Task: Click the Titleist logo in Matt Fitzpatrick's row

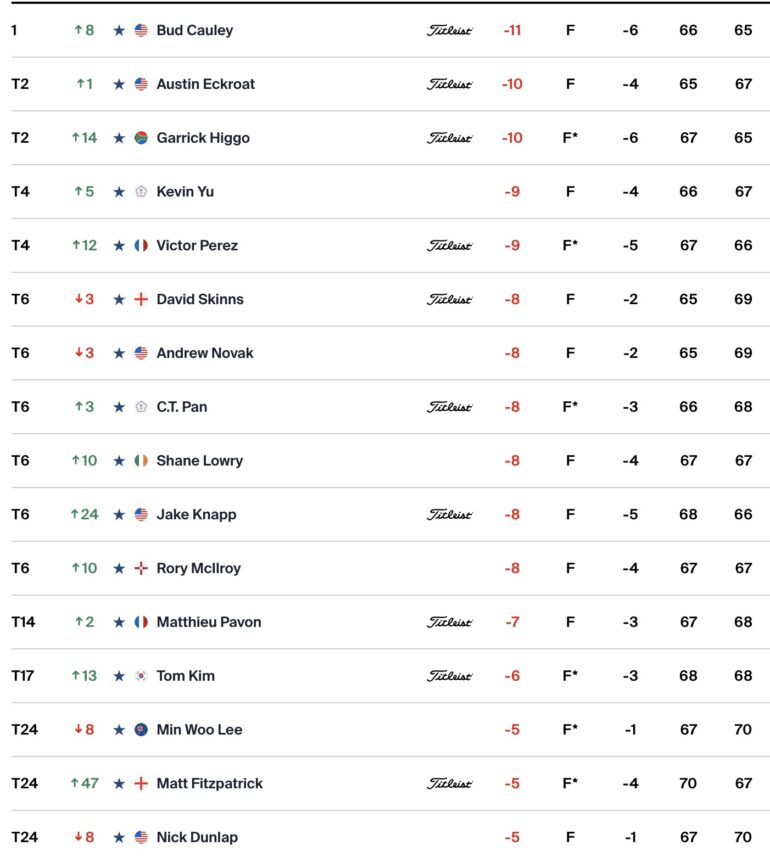Action: 449,784
